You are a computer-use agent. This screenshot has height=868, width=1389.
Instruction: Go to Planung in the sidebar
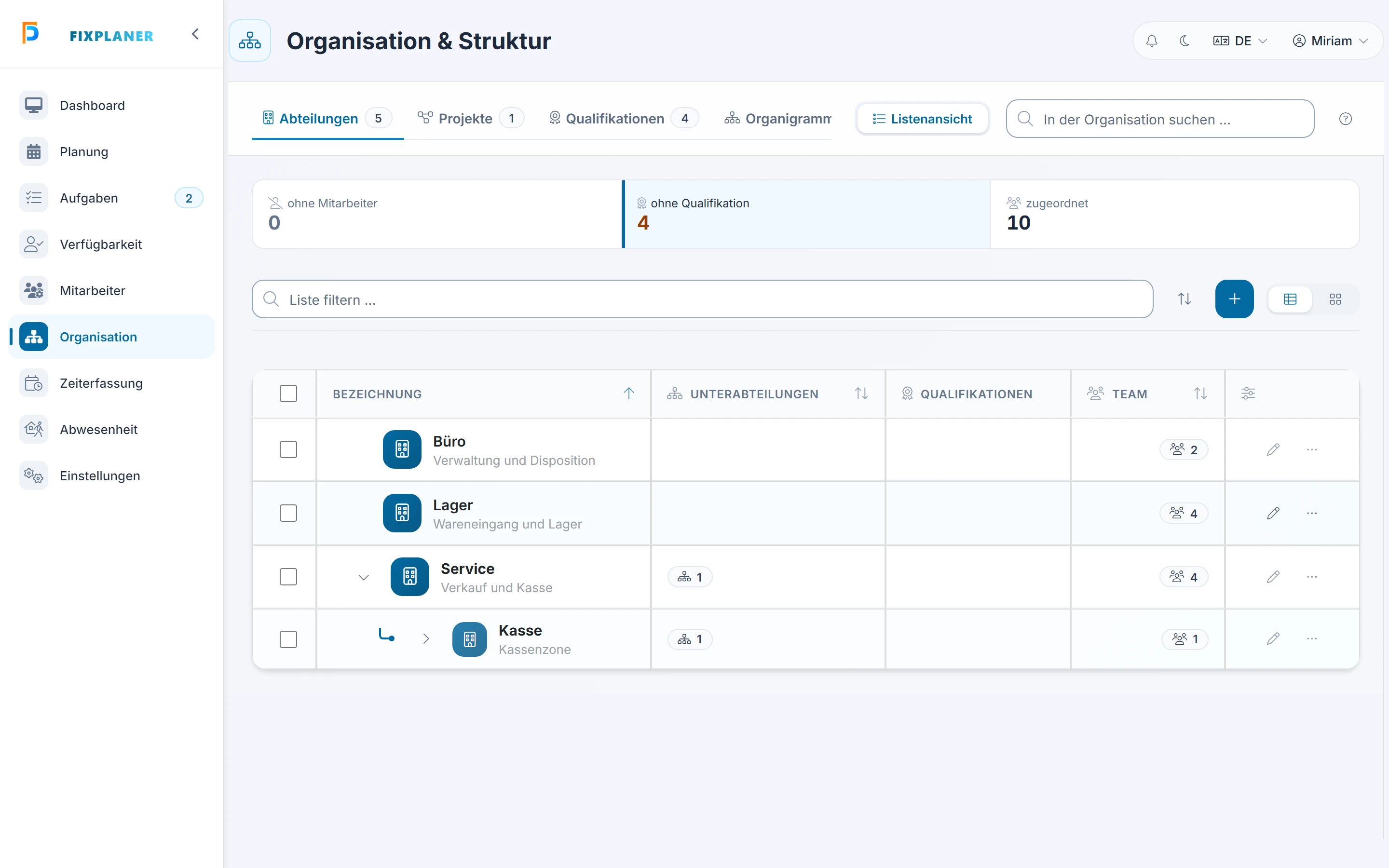tap(111, 151)
